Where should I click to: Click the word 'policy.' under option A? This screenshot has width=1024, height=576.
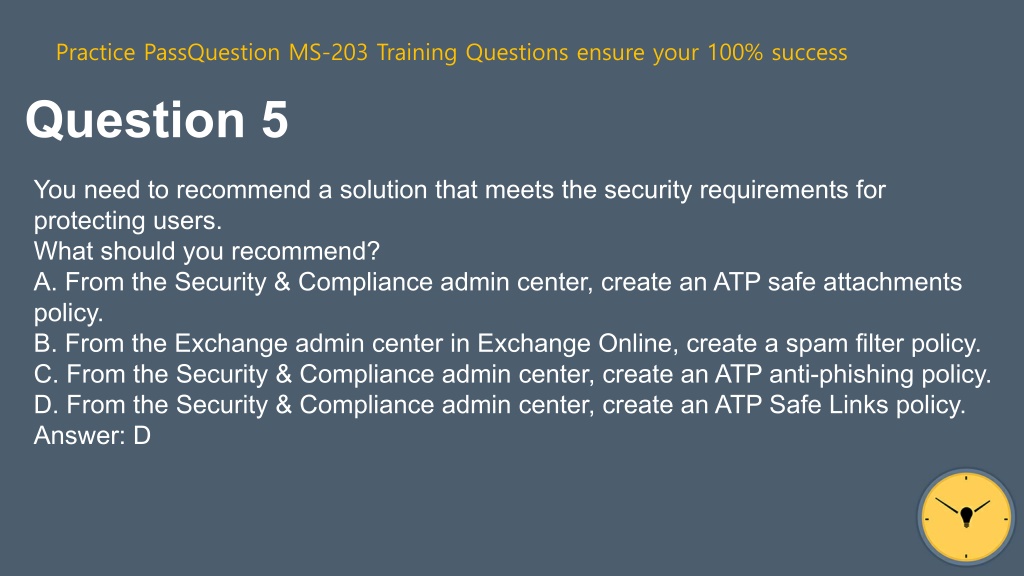[x=69, y=313]
